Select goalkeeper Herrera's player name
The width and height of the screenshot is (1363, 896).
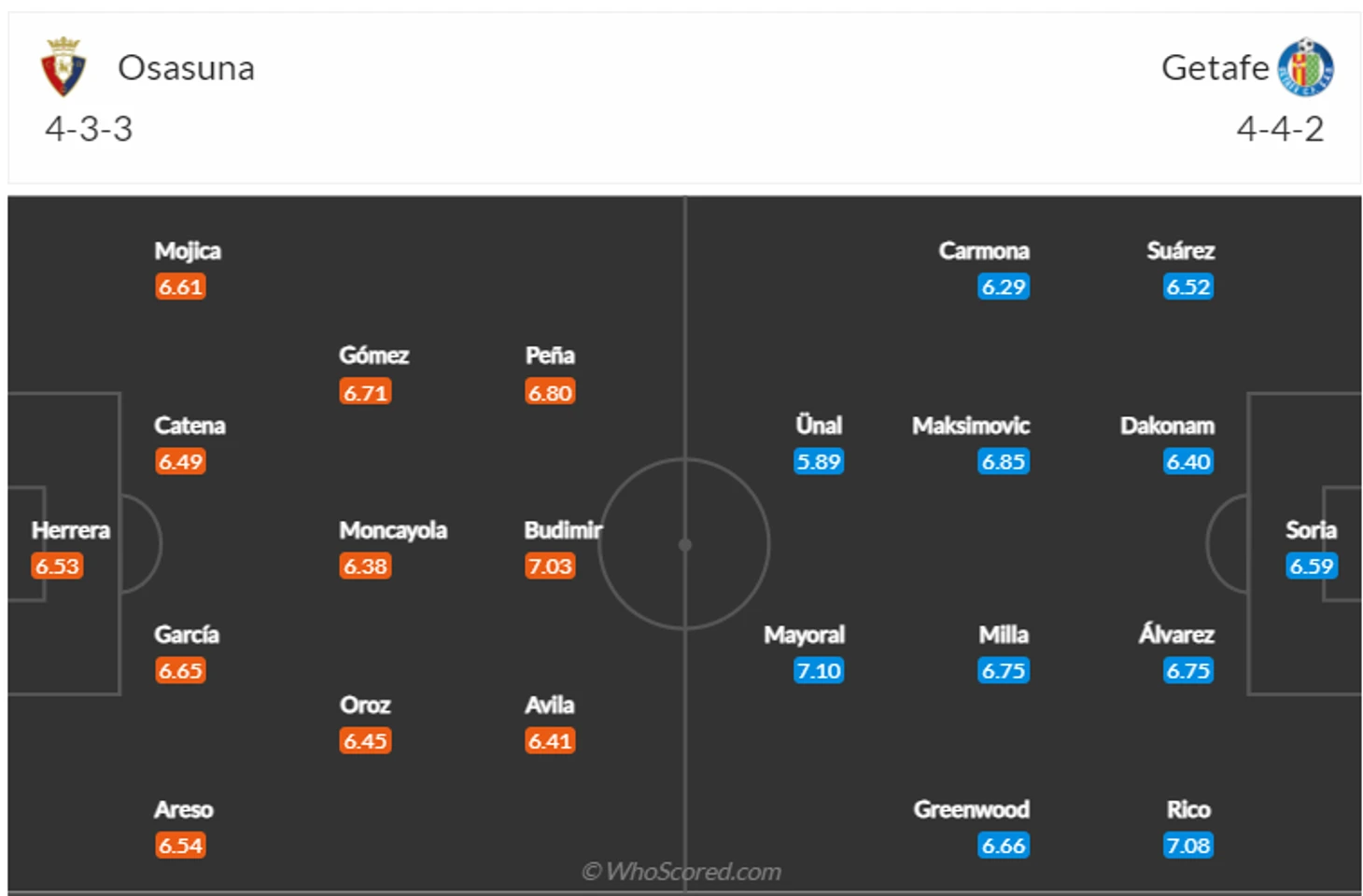pos(71,530)
